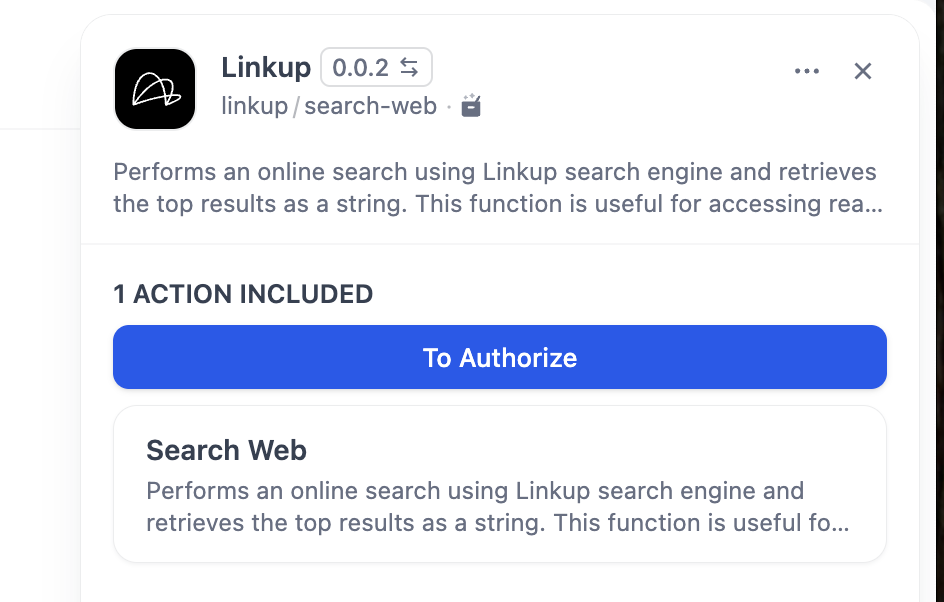944x602 pixels.
Task: Click the 1 ACTION INCLUDED section header
Action: tap(242, 294)
